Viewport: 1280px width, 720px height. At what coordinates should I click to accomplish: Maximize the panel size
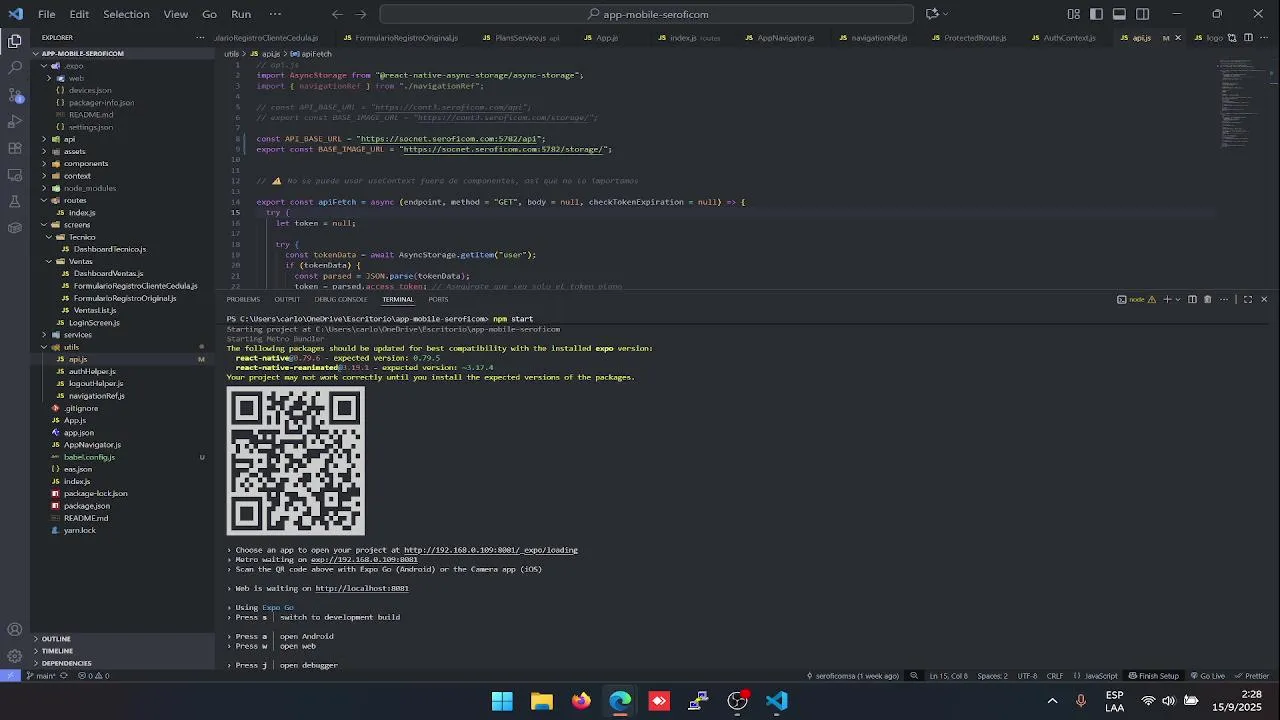(x=1248, y=299)
